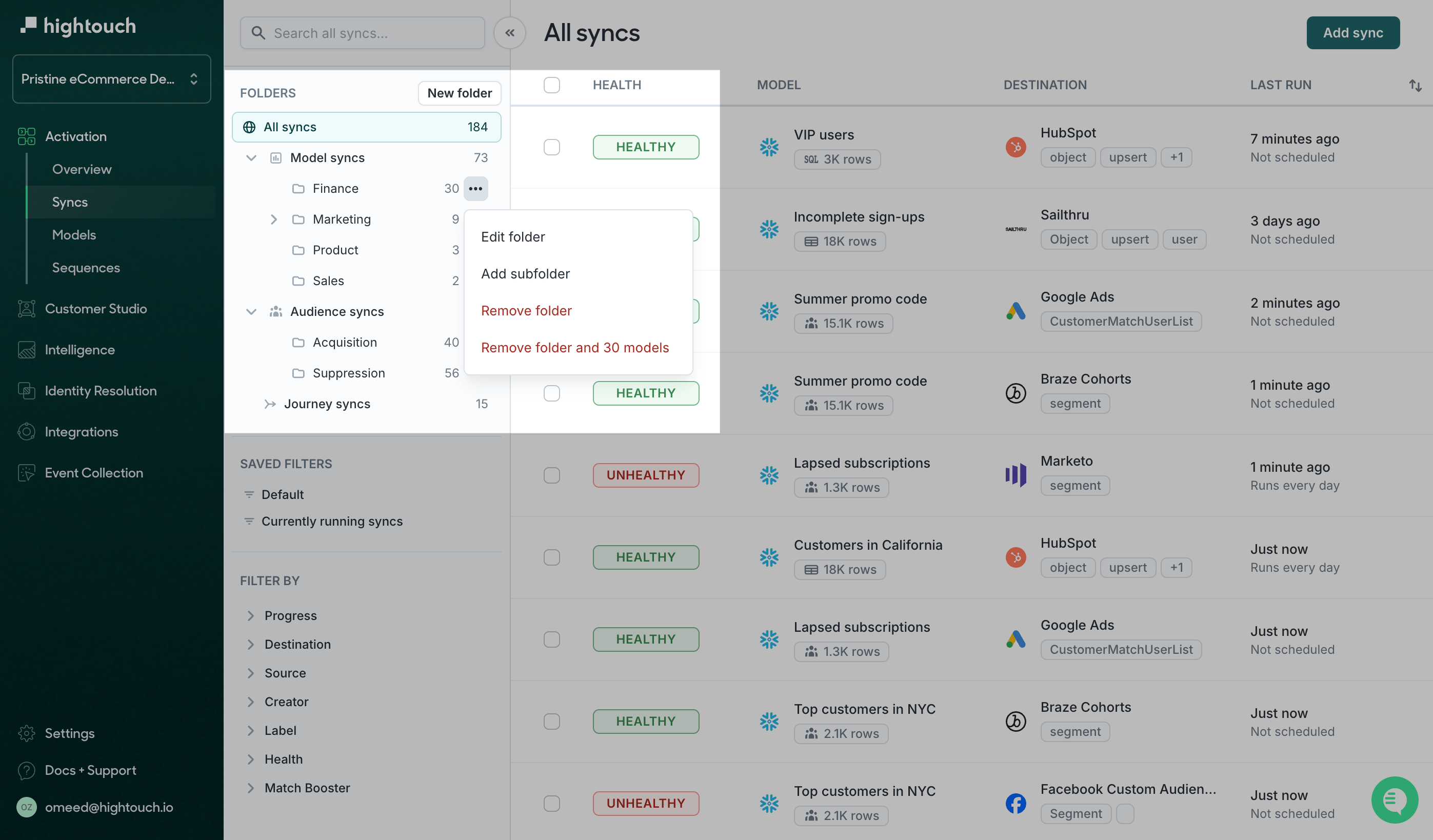Check Facebook Top customers in NYC checkbox

551,803
